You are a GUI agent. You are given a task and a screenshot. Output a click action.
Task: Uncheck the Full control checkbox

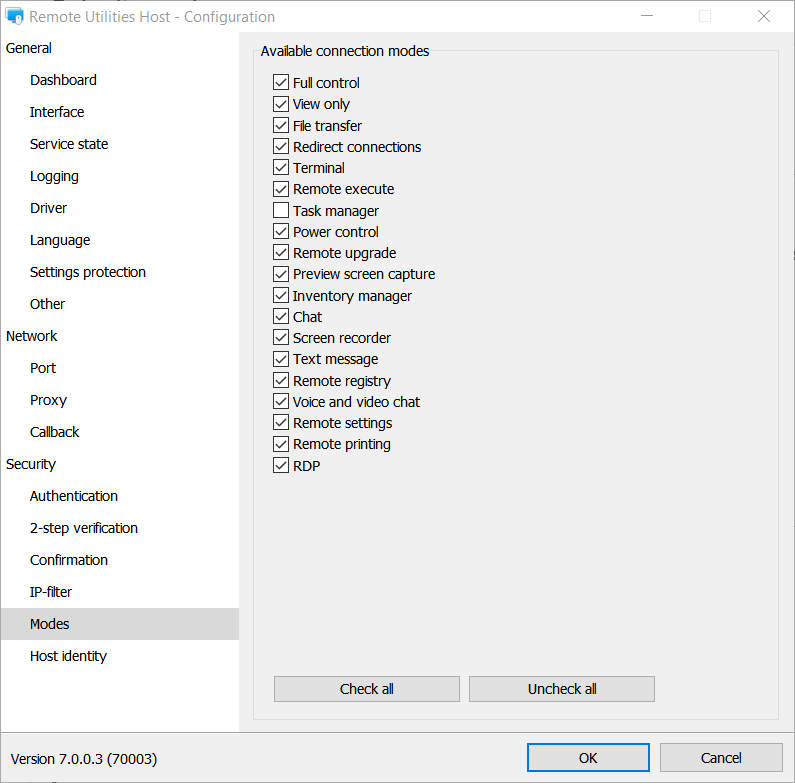pyautogui.click(x=281, y=83)
